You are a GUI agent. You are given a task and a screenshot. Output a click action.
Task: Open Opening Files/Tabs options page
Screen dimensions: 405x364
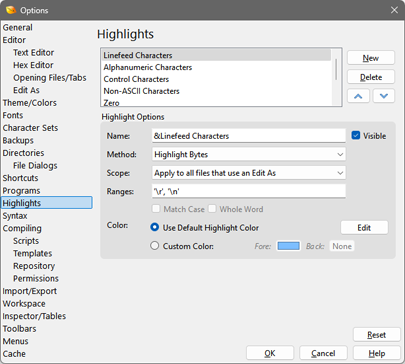pyautogui.click(x=50, y=78)
